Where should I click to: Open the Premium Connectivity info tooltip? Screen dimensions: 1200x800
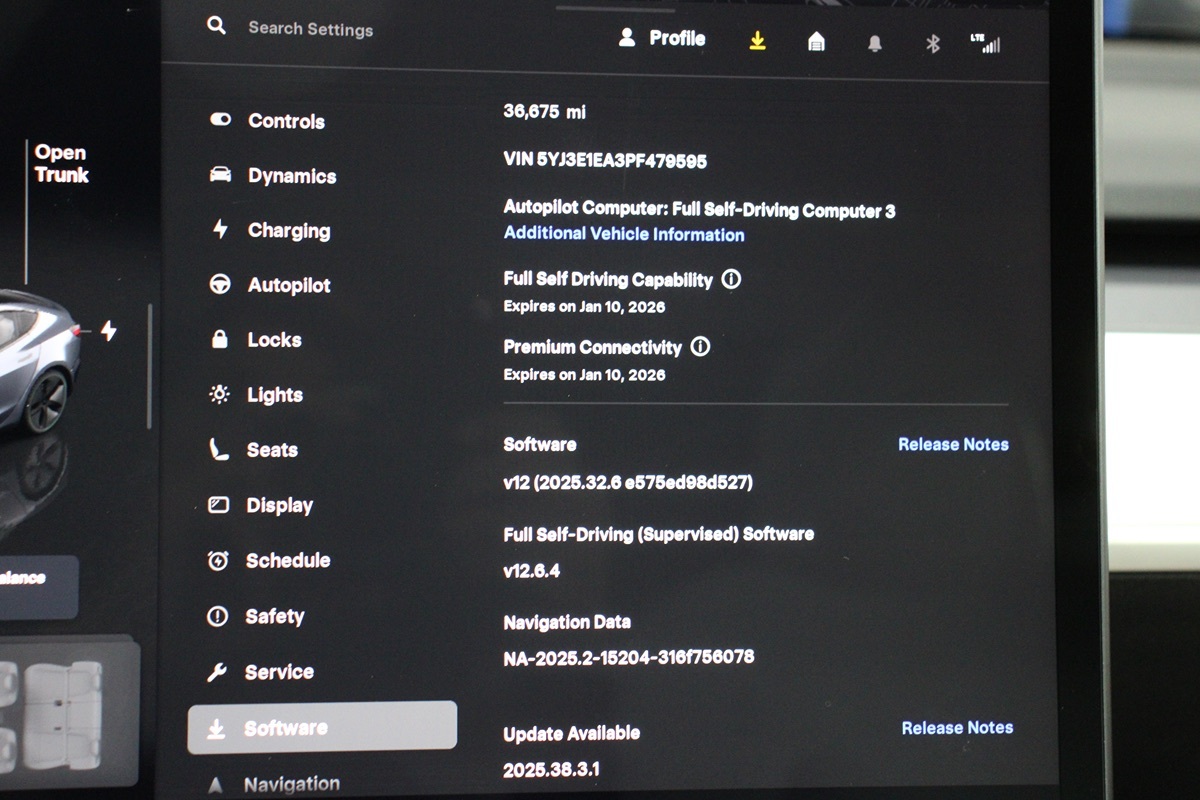701,347
